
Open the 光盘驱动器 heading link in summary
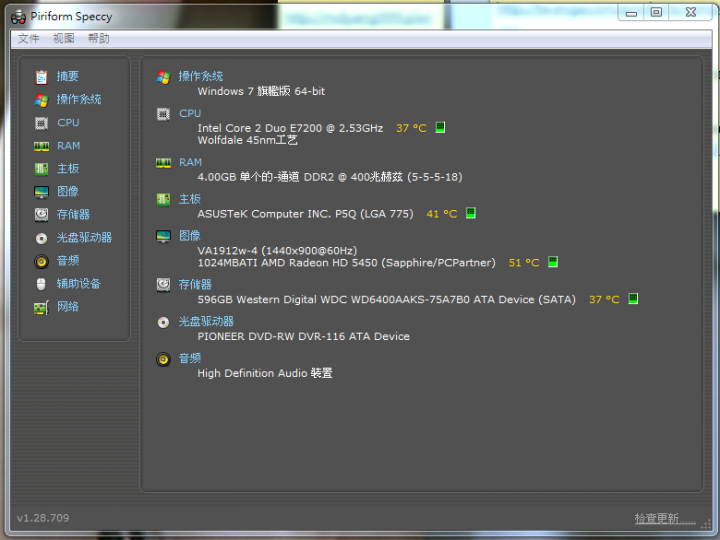pos(206,322)
